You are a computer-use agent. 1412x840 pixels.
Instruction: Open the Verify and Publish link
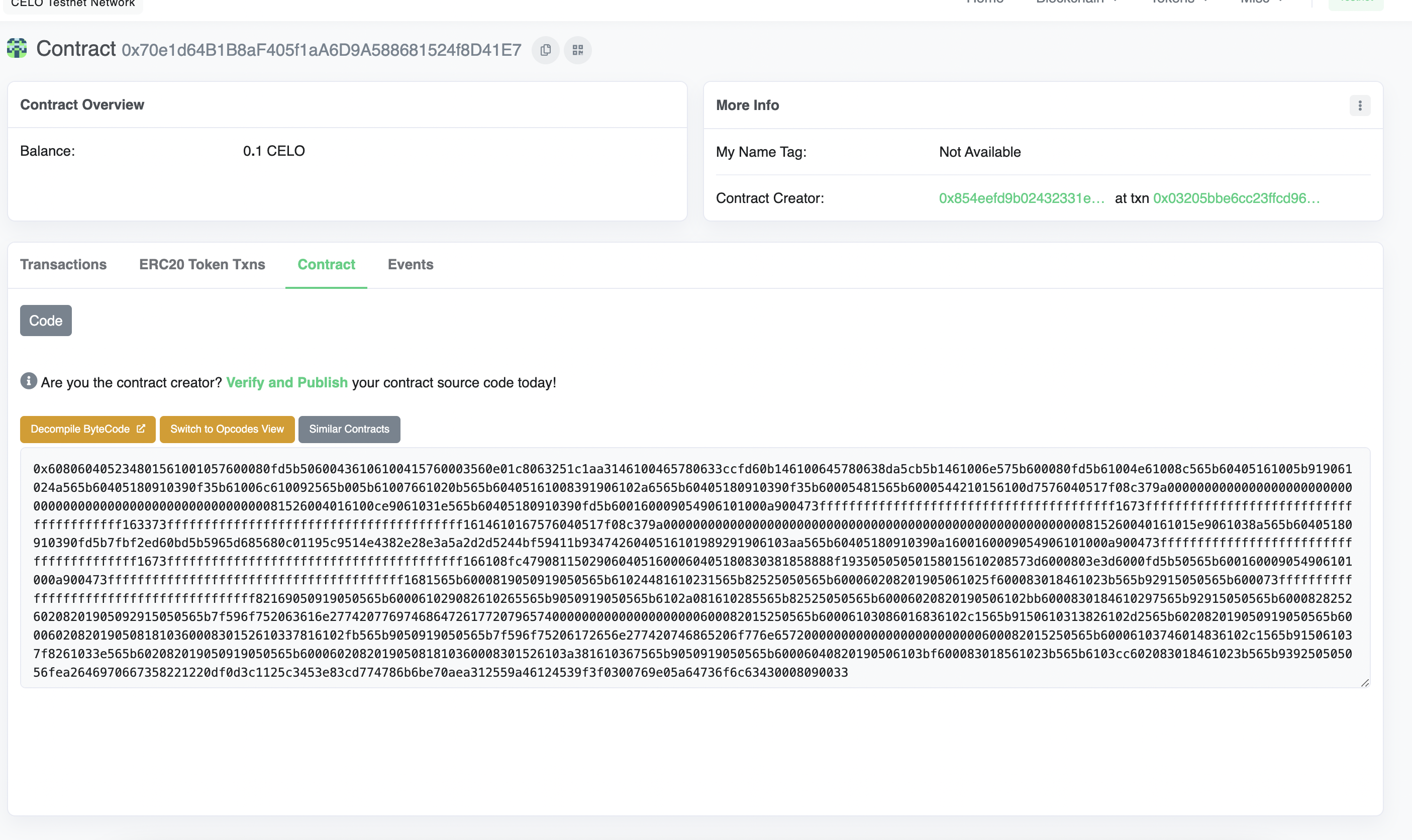click(286, 382)
